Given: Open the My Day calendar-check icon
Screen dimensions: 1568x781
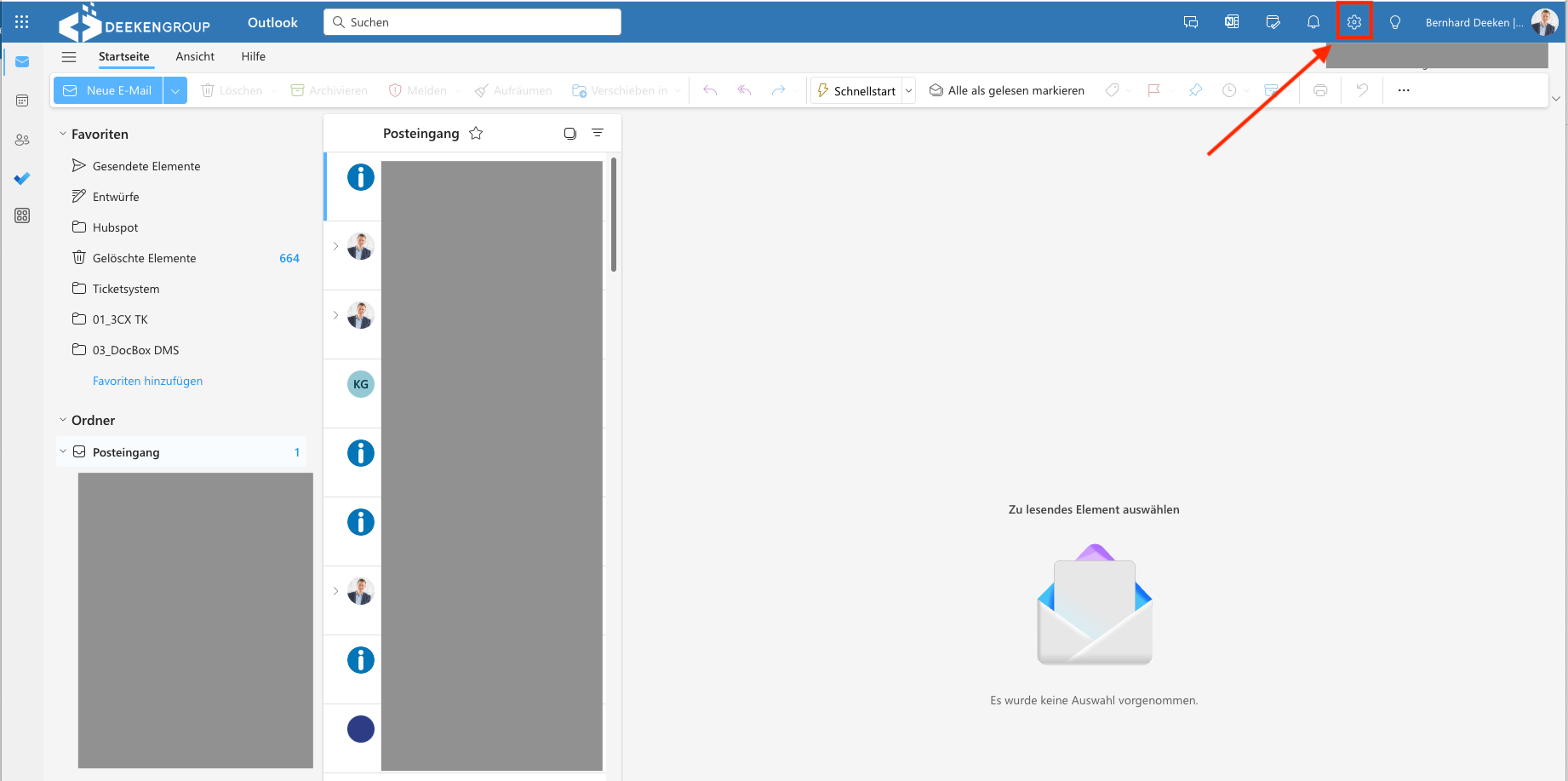Looking at the screenshot, I should (x=1273, y=22).
